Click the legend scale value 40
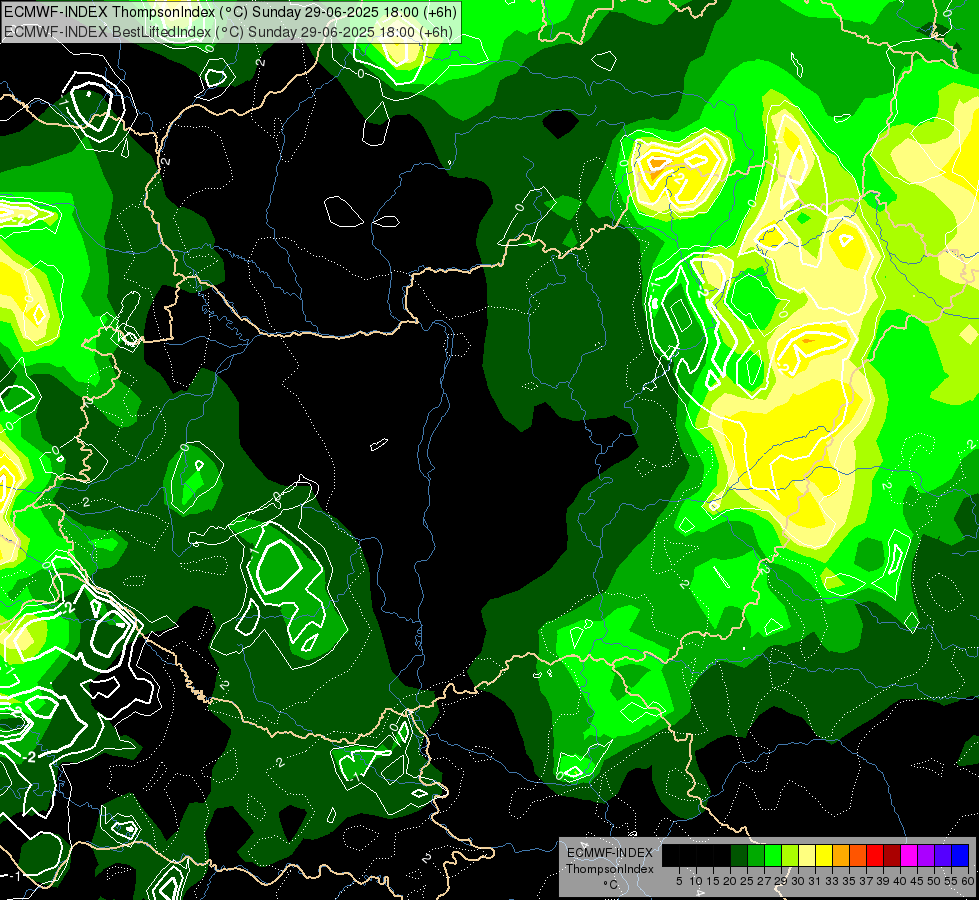Screen dimensions: 979x900 coord(900,881)
